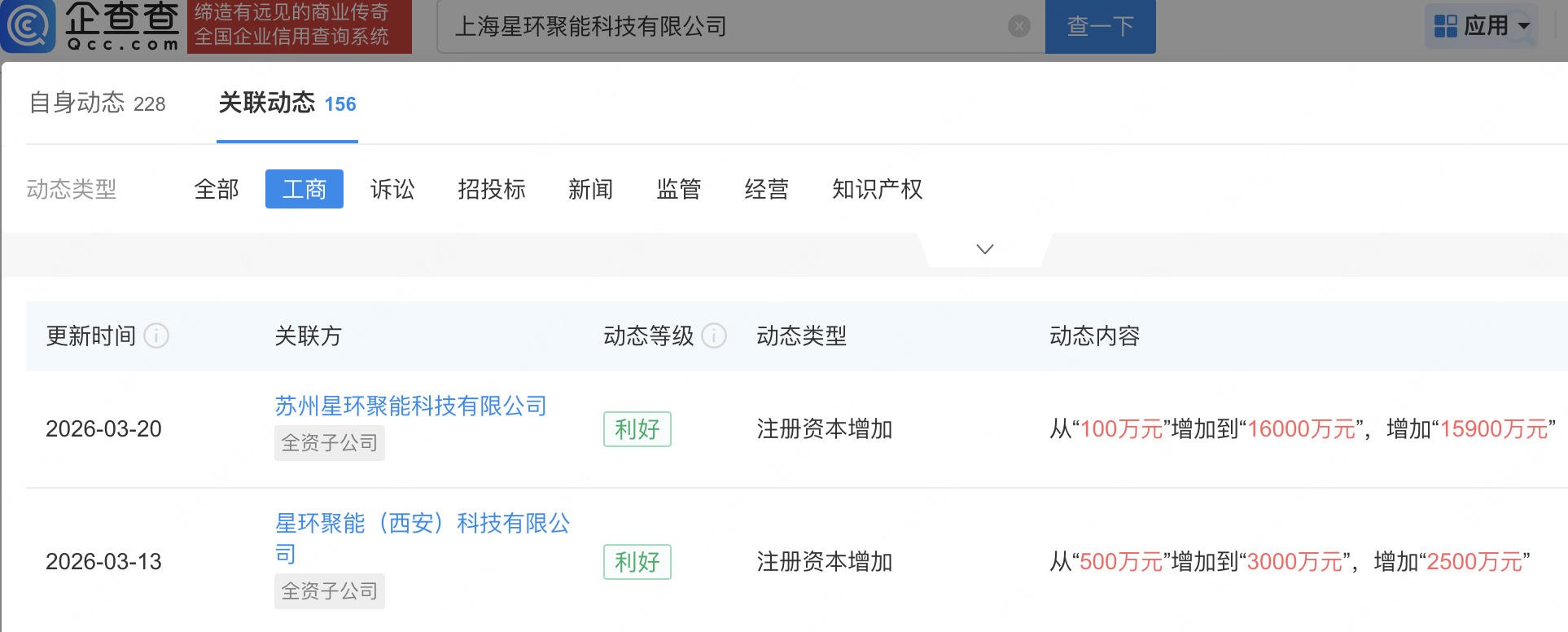Click the Qcc.com logo icon
This screenshot has height=632, width=1568.
pos(28,26)
